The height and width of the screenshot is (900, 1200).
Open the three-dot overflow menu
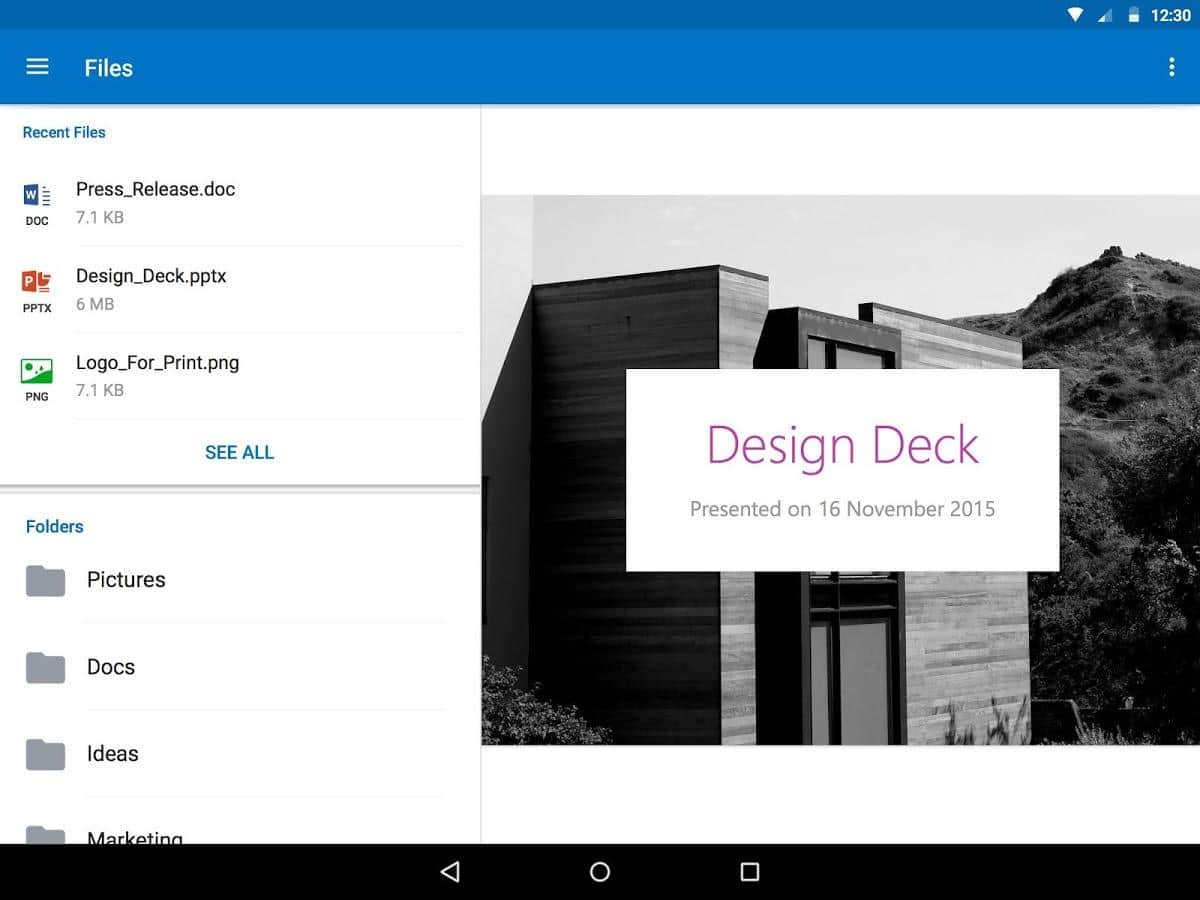[x=1171, y=67]
